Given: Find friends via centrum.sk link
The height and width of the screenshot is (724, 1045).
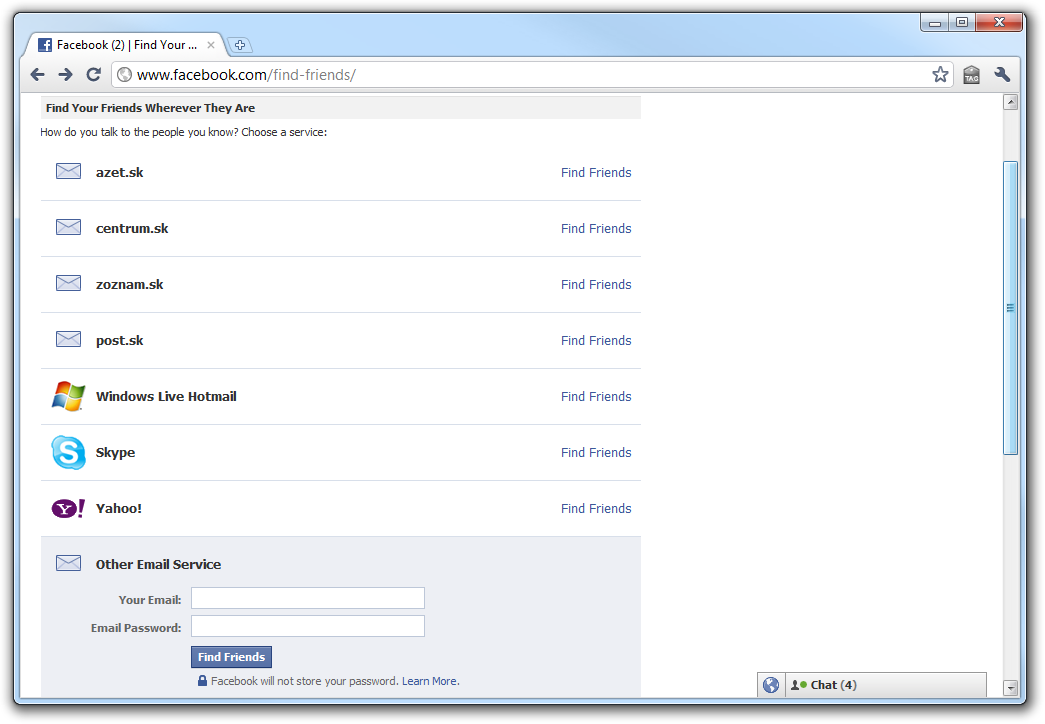Looking at the screenshot, I should (596, 229).
